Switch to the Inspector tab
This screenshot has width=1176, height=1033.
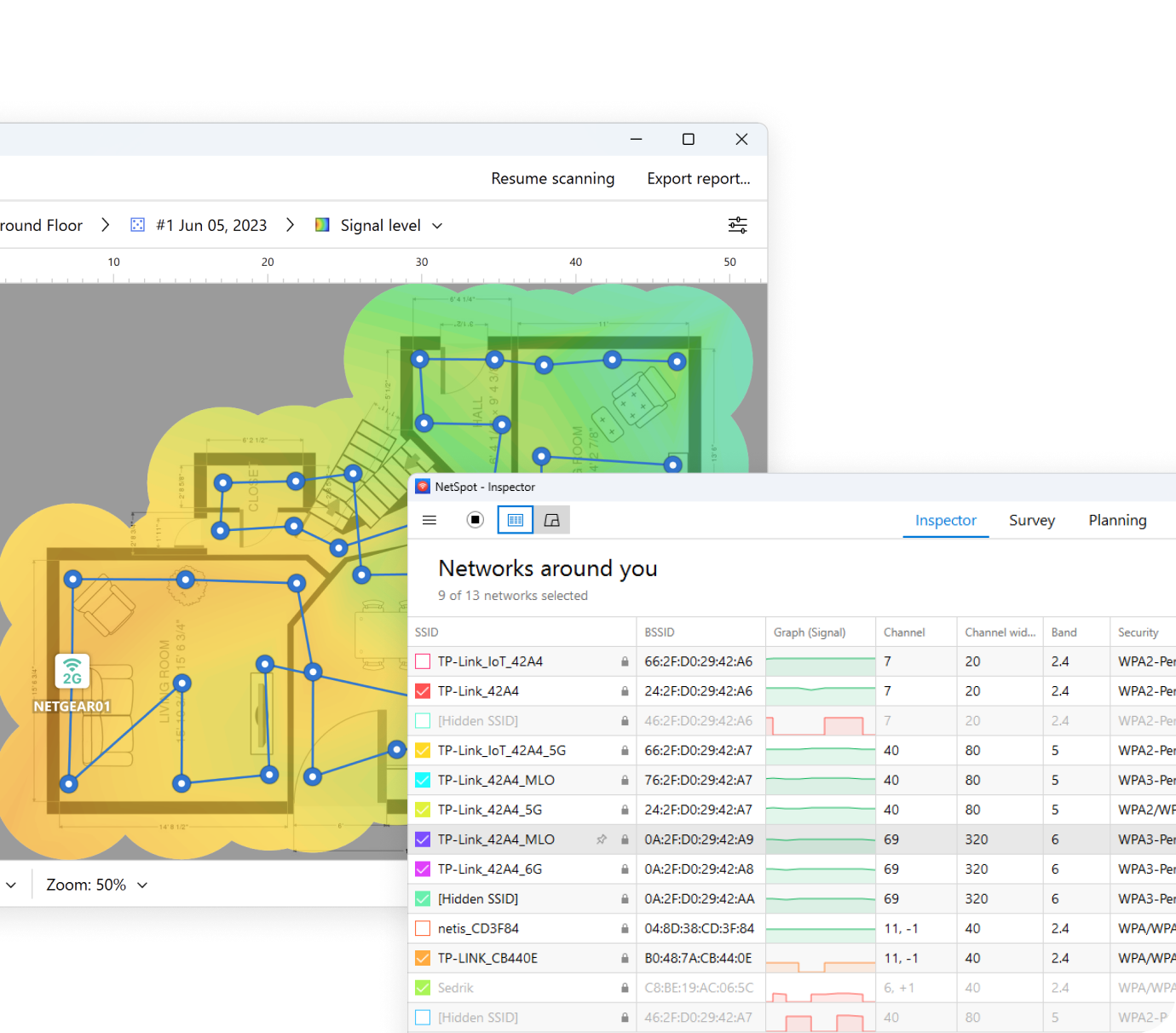946,521
